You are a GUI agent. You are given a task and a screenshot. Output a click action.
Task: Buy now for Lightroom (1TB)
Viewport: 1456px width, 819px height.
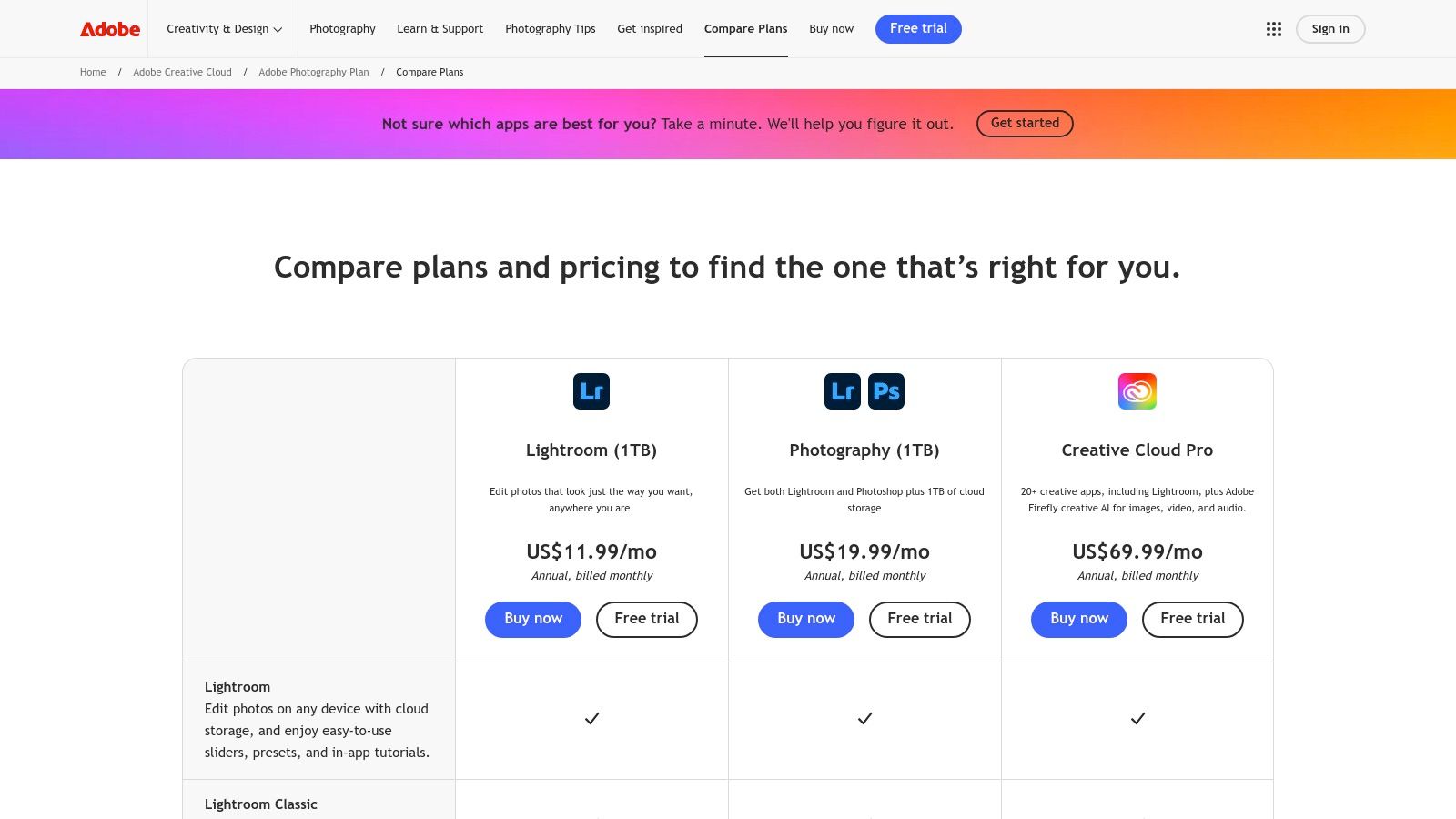point(533,619)
